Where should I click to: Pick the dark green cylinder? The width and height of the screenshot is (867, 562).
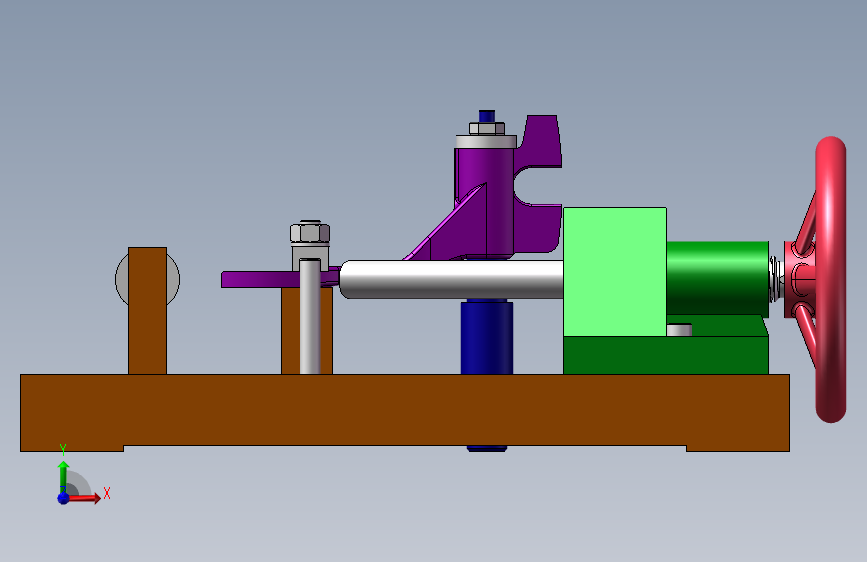coord(717,278)
